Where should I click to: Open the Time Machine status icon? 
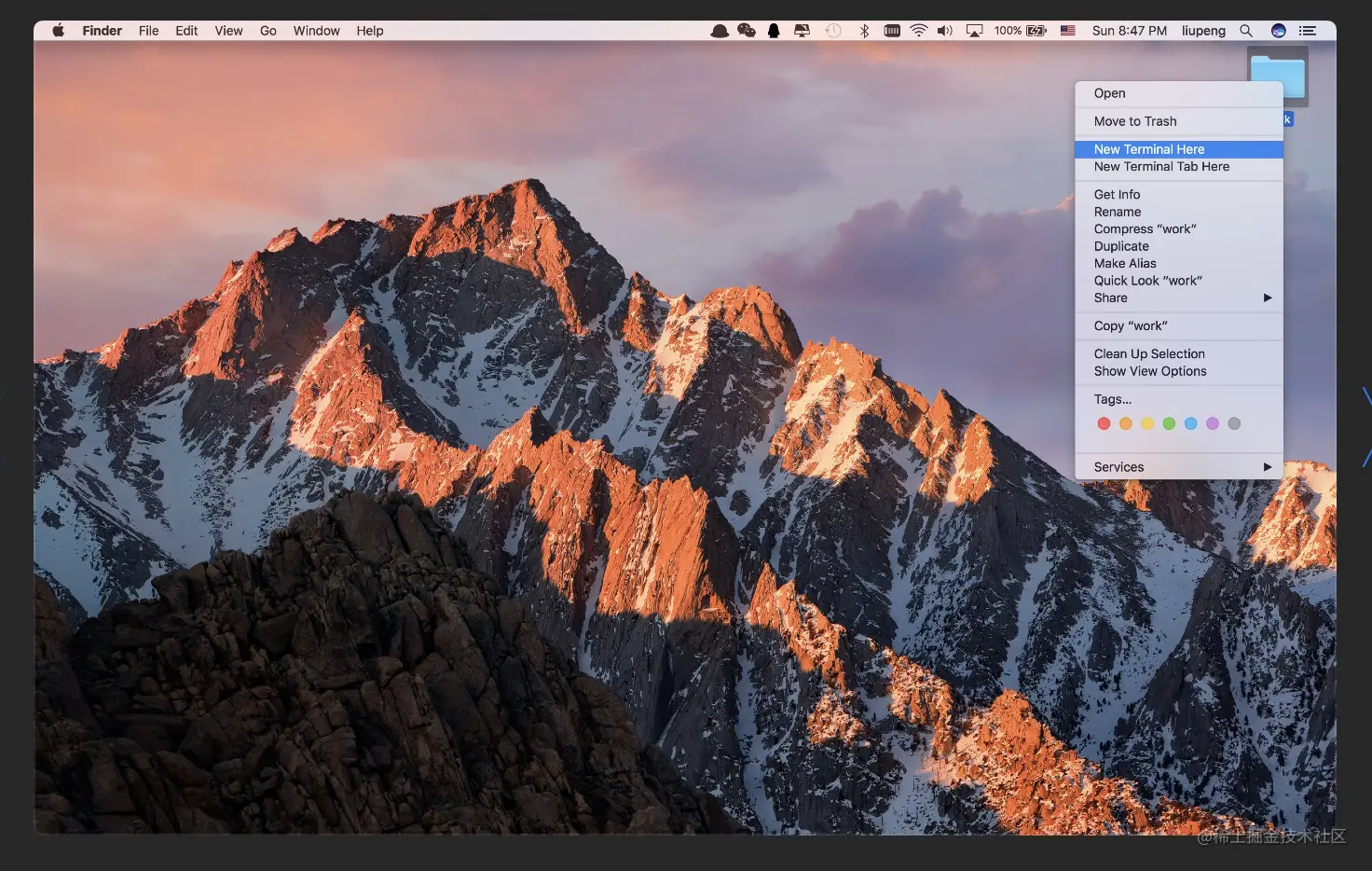pyautogui.click(x=833, y=31)
